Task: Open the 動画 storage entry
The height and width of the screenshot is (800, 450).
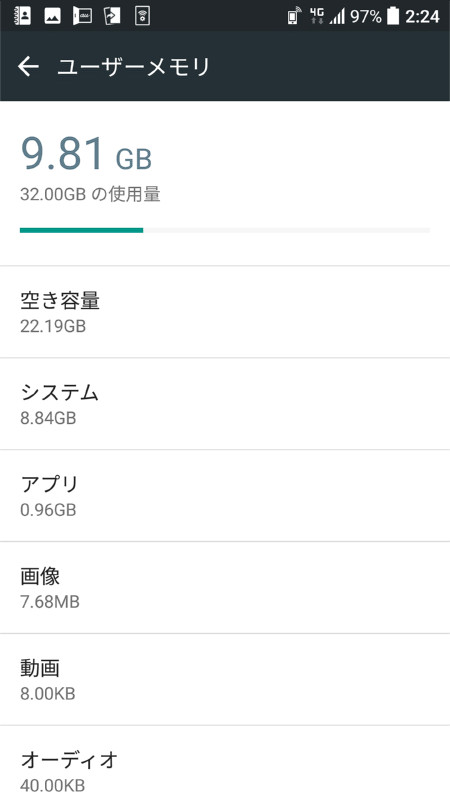Action: (x=225, y=679)
